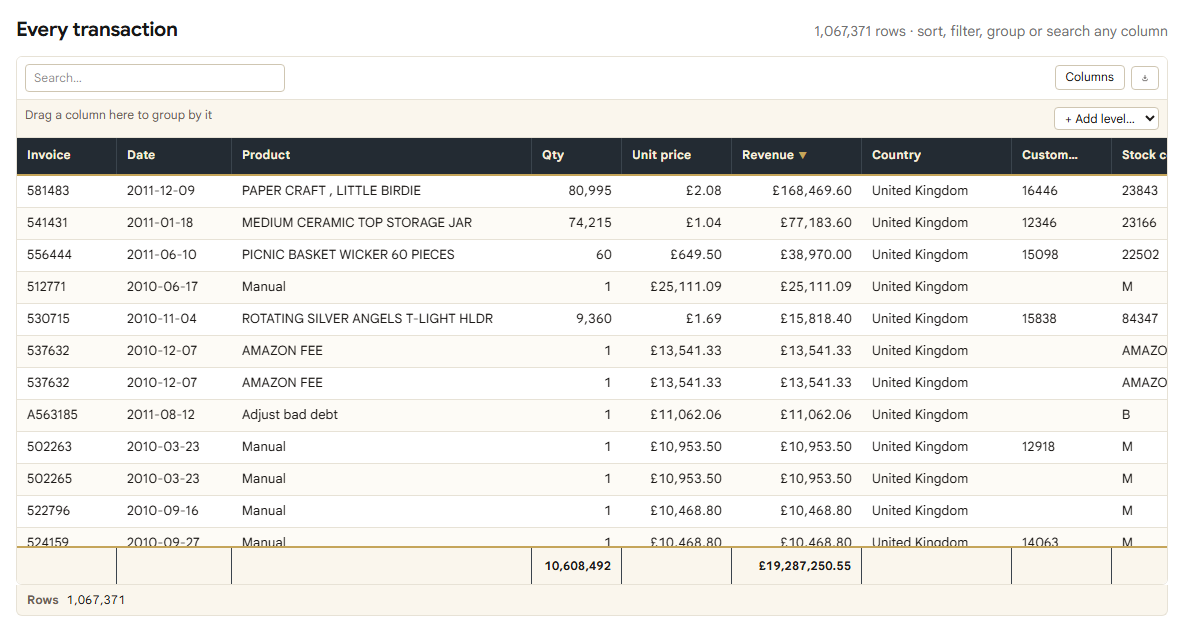Click unit price £649.50 cell

677,255
